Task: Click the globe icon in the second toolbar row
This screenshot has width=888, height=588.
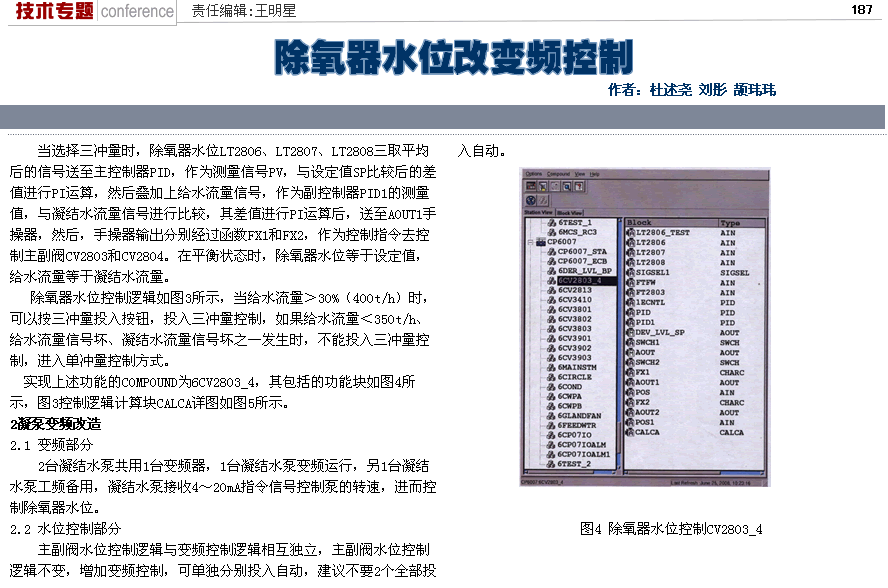Action: 530,199
